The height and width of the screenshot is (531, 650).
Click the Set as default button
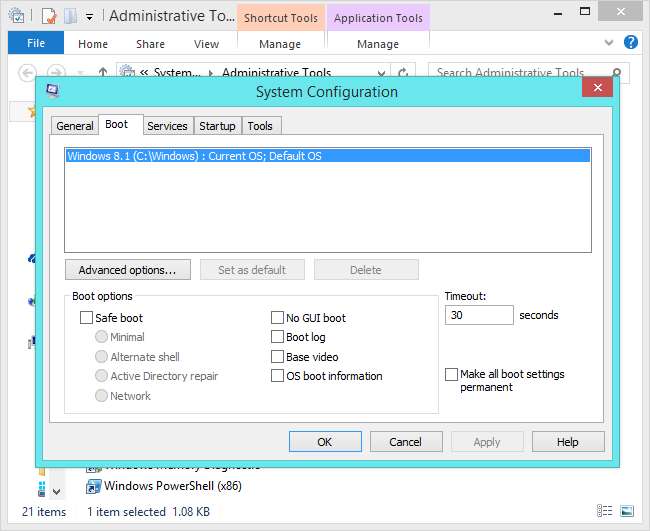click(x=252, y=270)
